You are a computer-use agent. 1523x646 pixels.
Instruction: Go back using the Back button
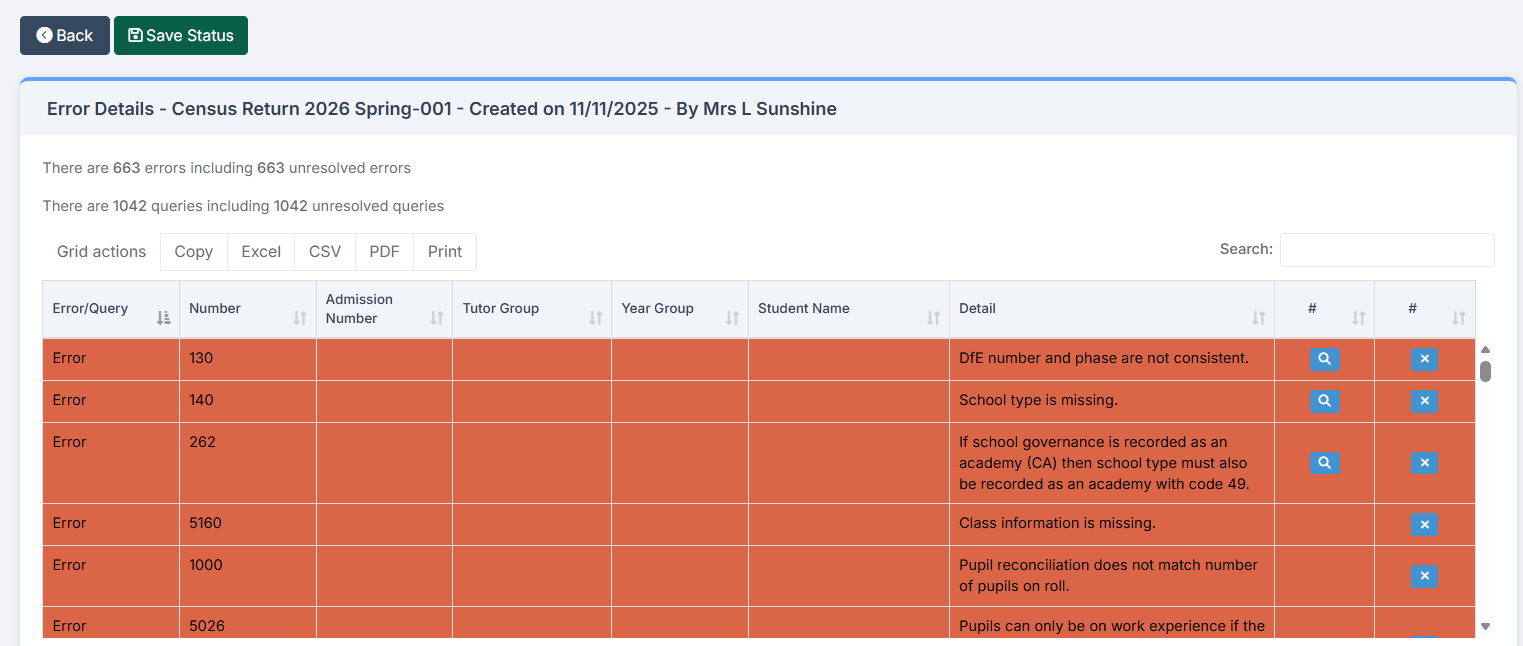coord(65,36)
